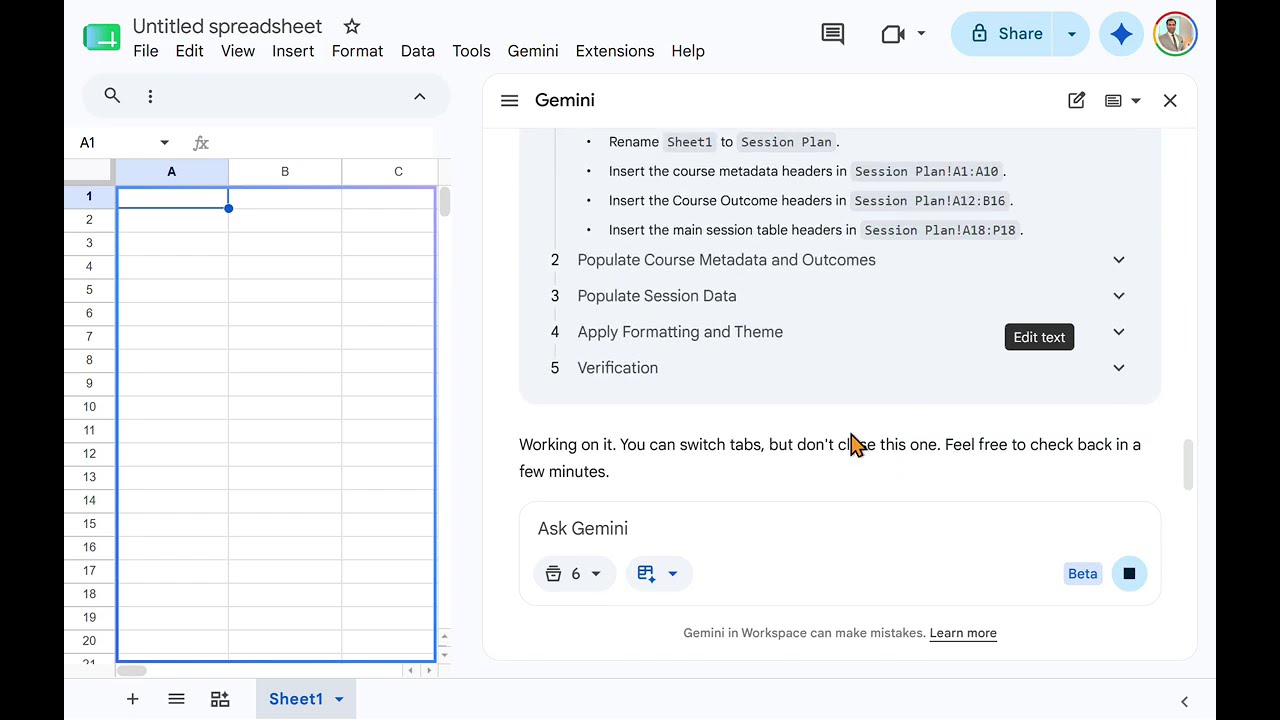Select row 12 header
This screenshot has width=1280, height=720.
coord(90,454)
